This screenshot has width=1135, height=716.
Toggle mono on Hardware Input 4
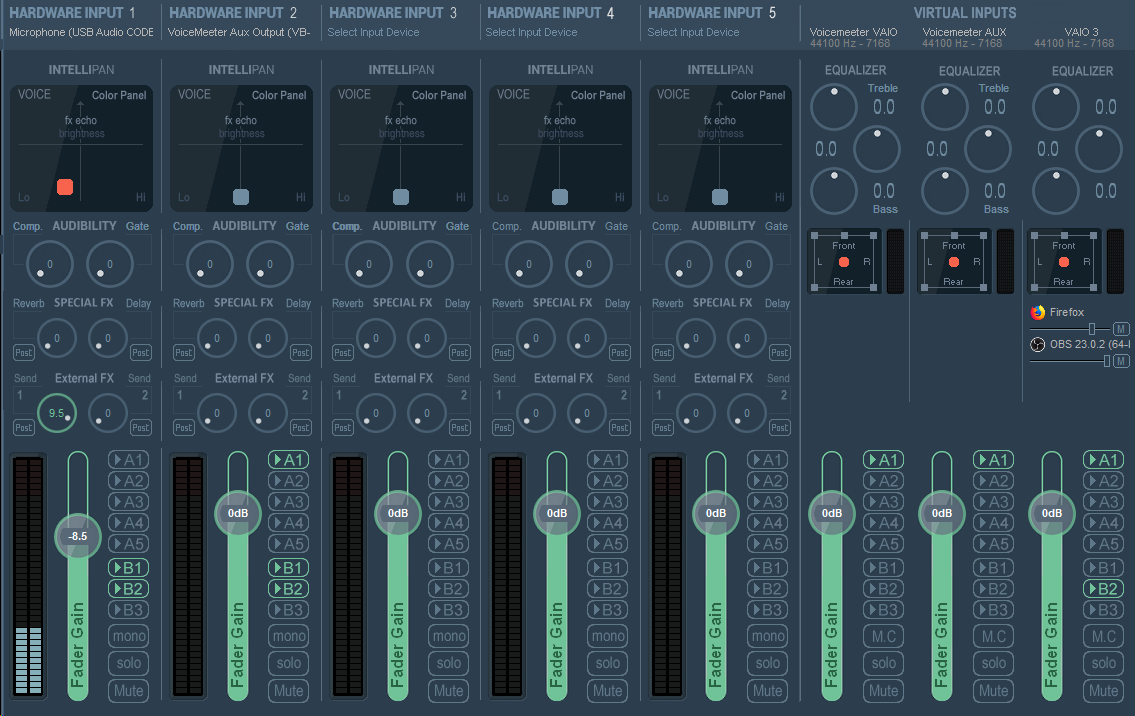click(x=608, y=636)
